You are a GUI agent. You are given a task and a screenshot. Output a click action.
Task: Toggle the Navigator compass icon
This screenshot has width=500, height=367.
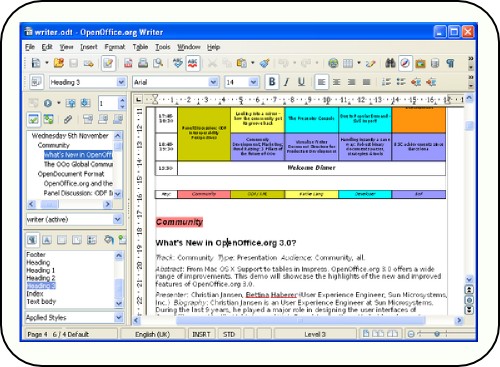coord(405,63)
